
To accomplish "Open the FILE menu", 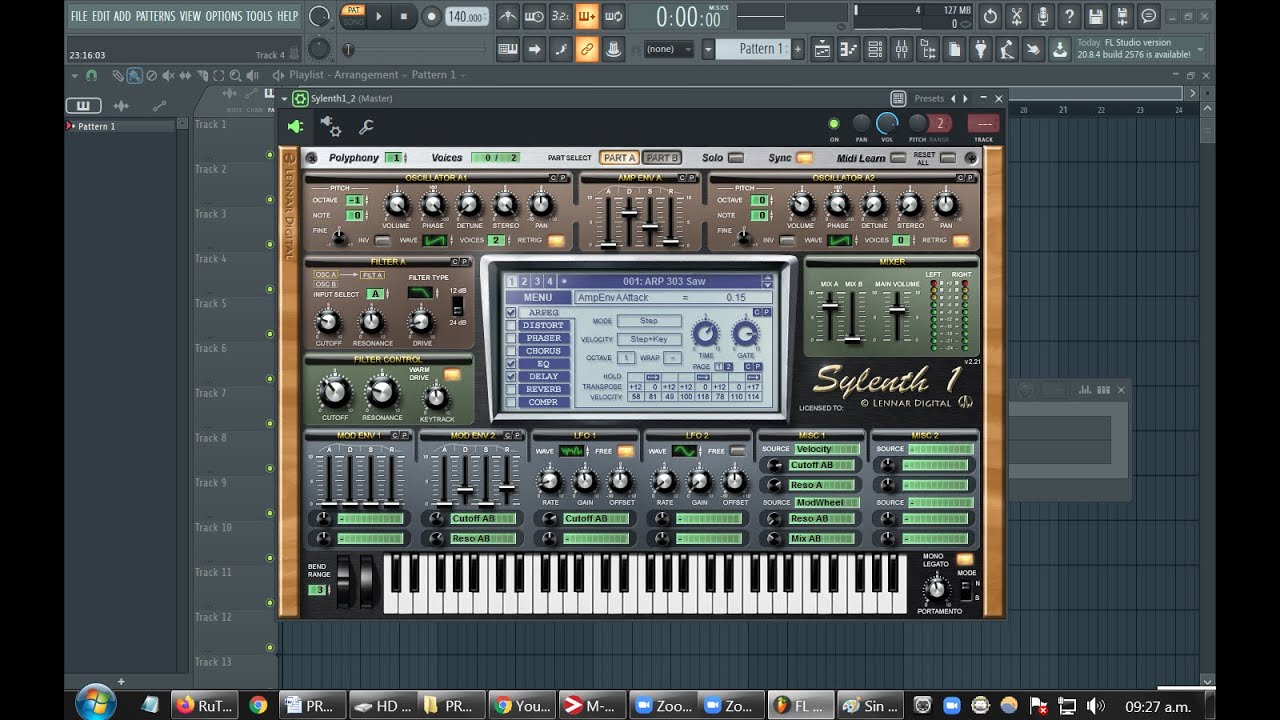I will coord(79,16).
